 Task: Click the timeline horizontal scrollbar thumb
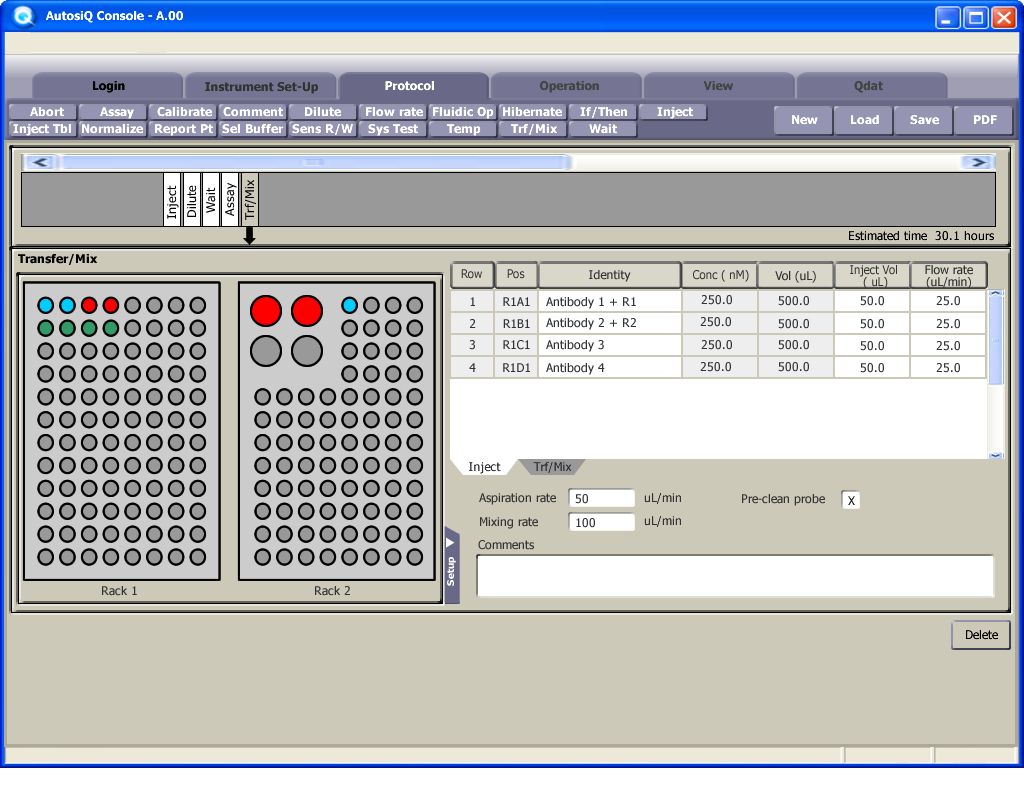click(x=314, y=162)
